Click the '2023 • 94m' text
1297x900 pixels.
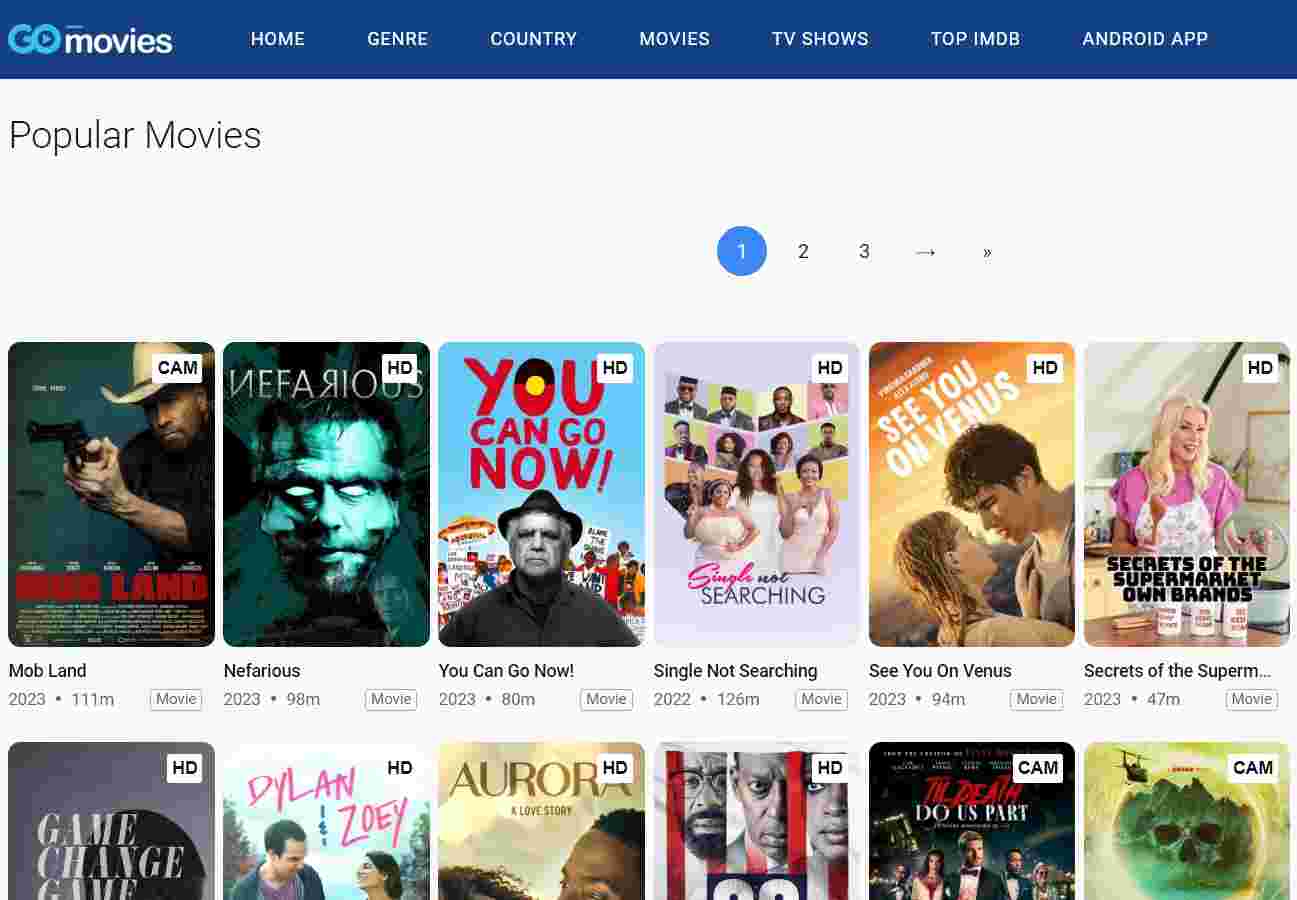point(917,699)
